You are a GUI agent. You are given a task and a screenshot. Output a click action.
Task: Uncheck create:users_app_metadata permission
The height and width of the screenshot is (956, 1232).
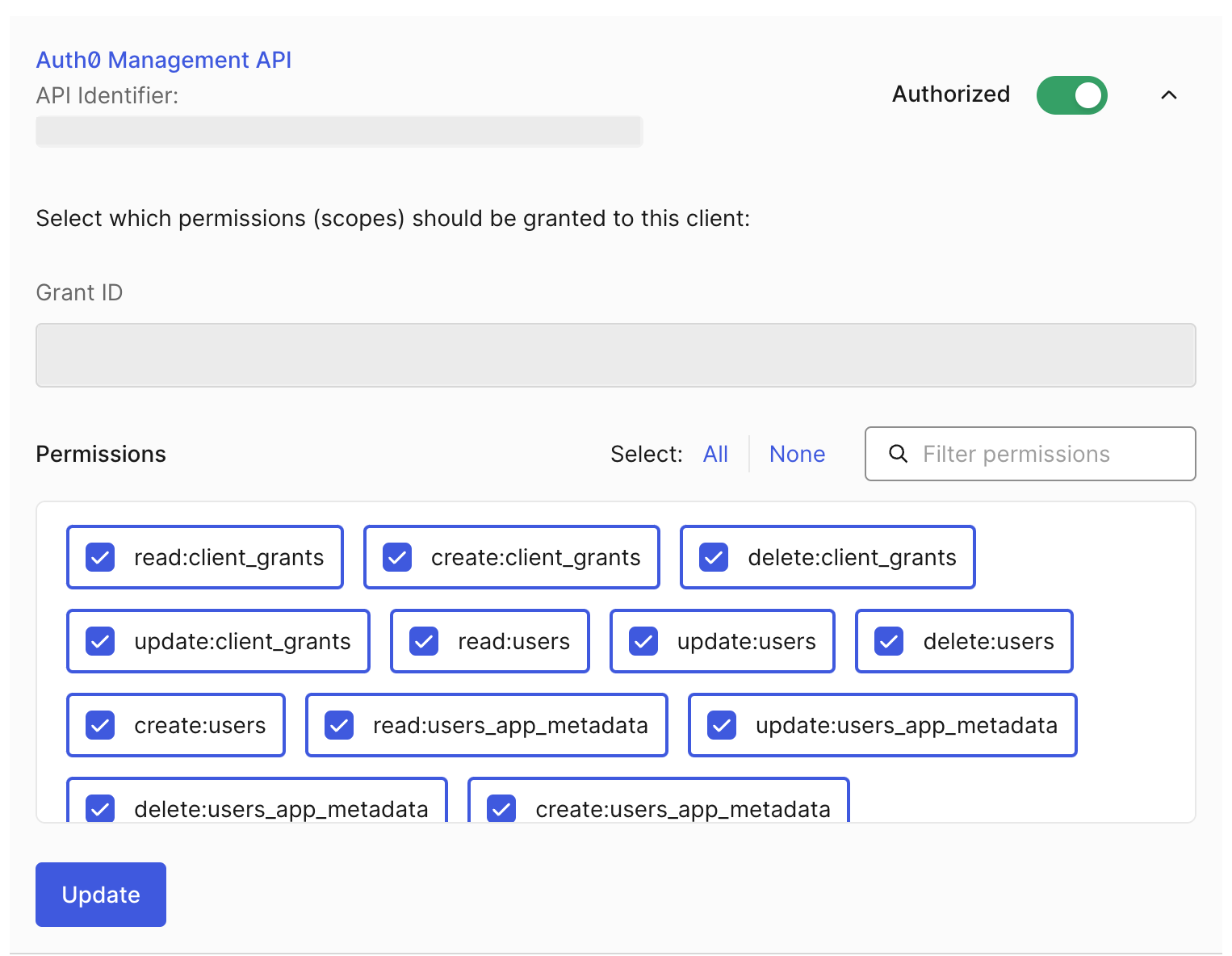coord(501,808)
